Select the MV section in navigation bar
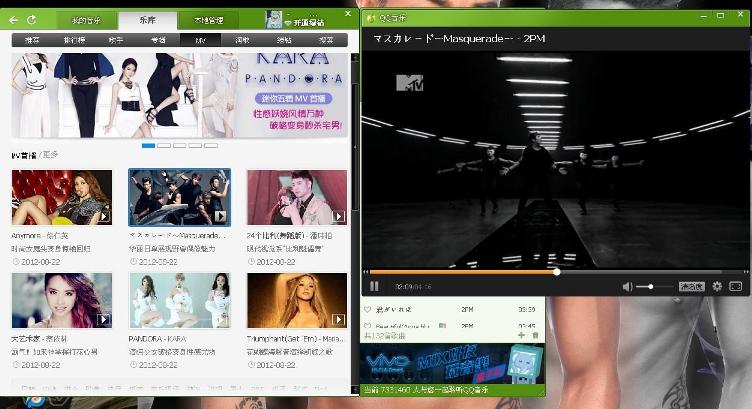The height and width of the screenshot is (409, 752). (x=200, y=40)
